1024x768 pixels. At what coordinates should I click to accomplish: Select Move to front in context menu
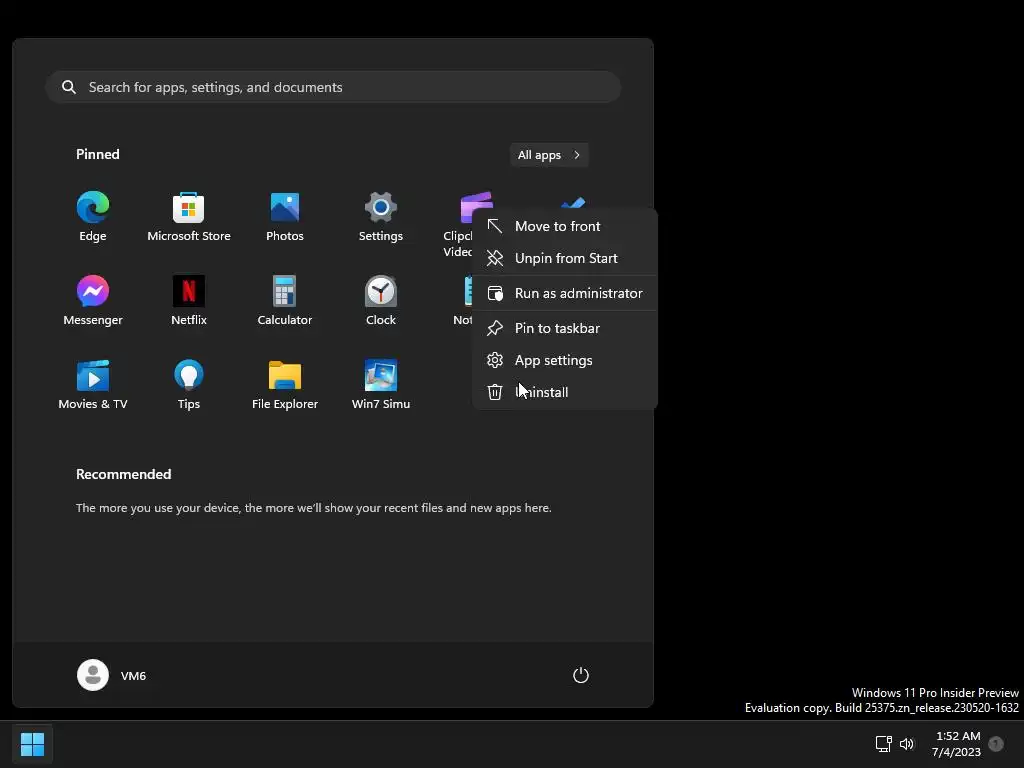[x=565, y=226]
